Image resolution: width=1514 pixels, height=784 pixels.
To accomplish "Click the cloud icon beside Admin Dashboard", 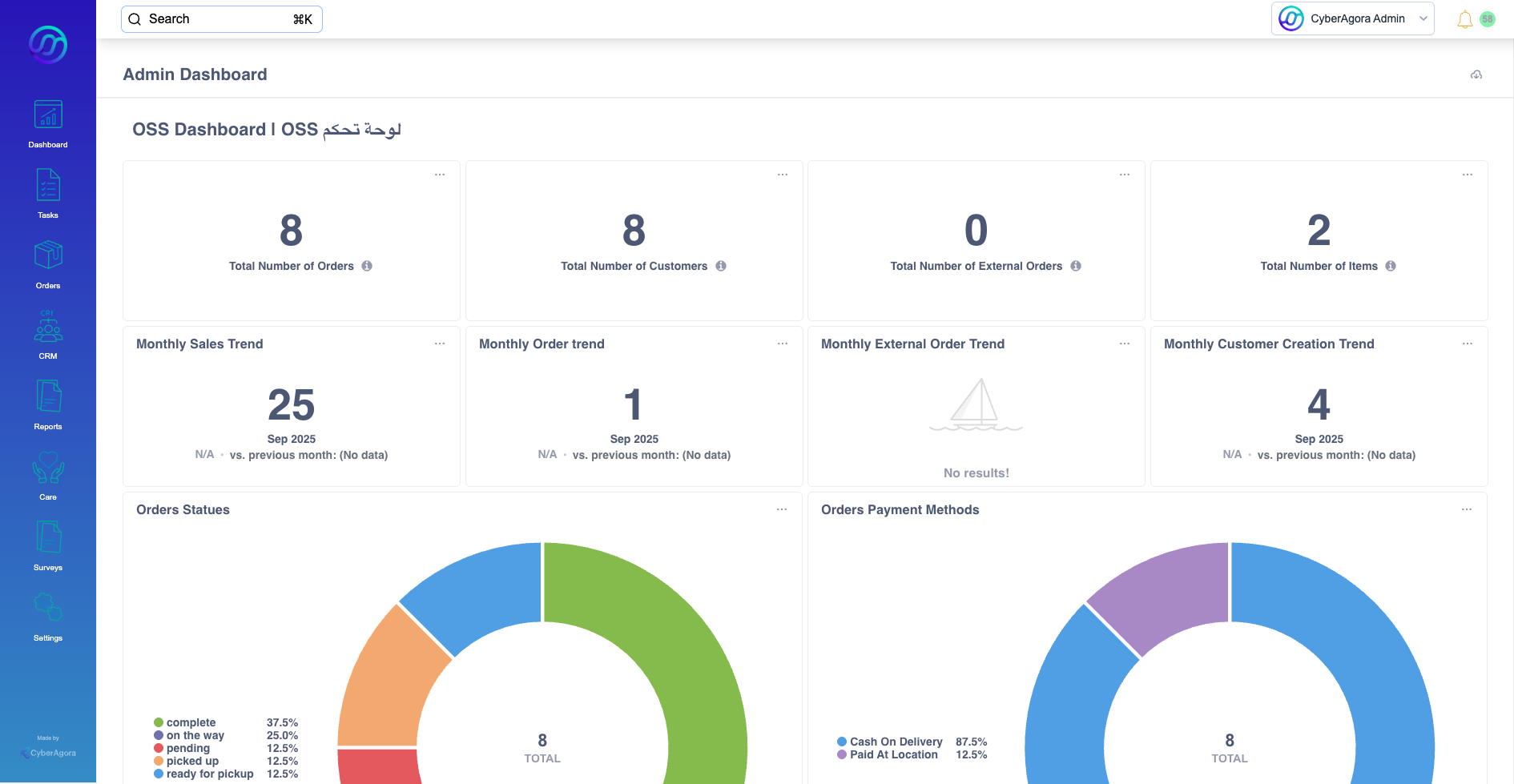I will [x=1476, y=74].
